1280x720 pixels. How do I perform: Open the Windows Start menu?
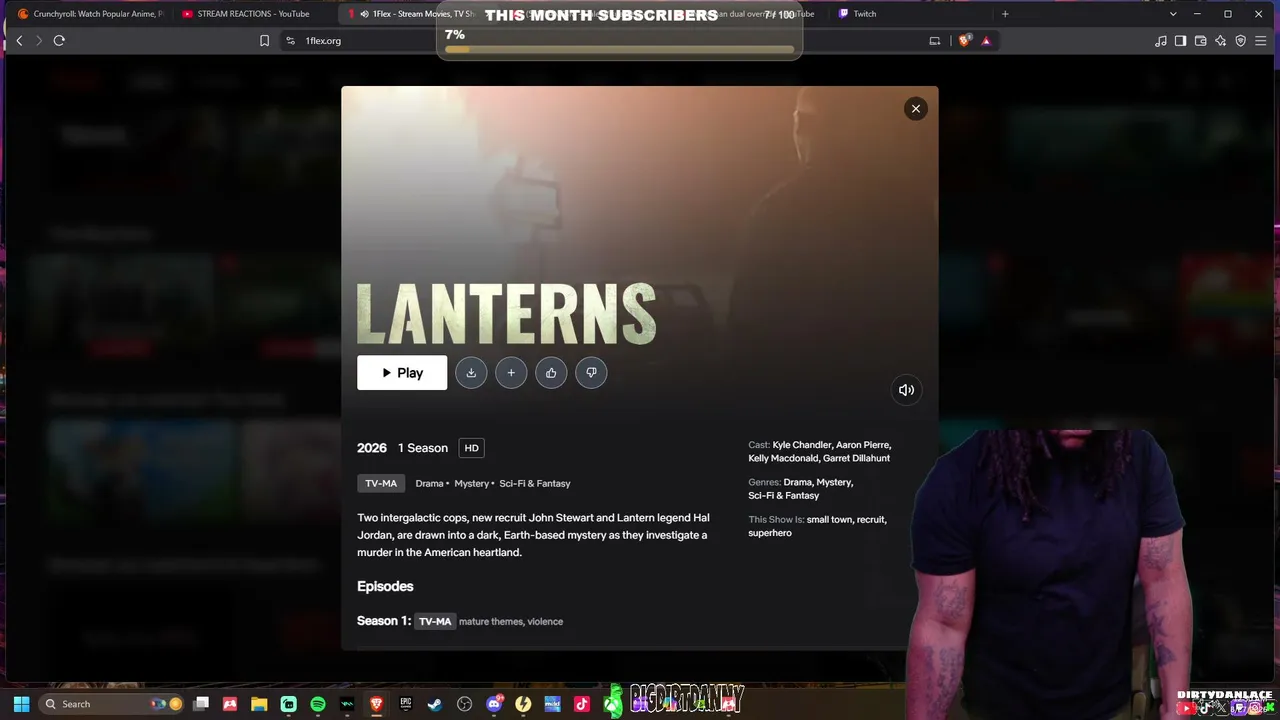21,704
